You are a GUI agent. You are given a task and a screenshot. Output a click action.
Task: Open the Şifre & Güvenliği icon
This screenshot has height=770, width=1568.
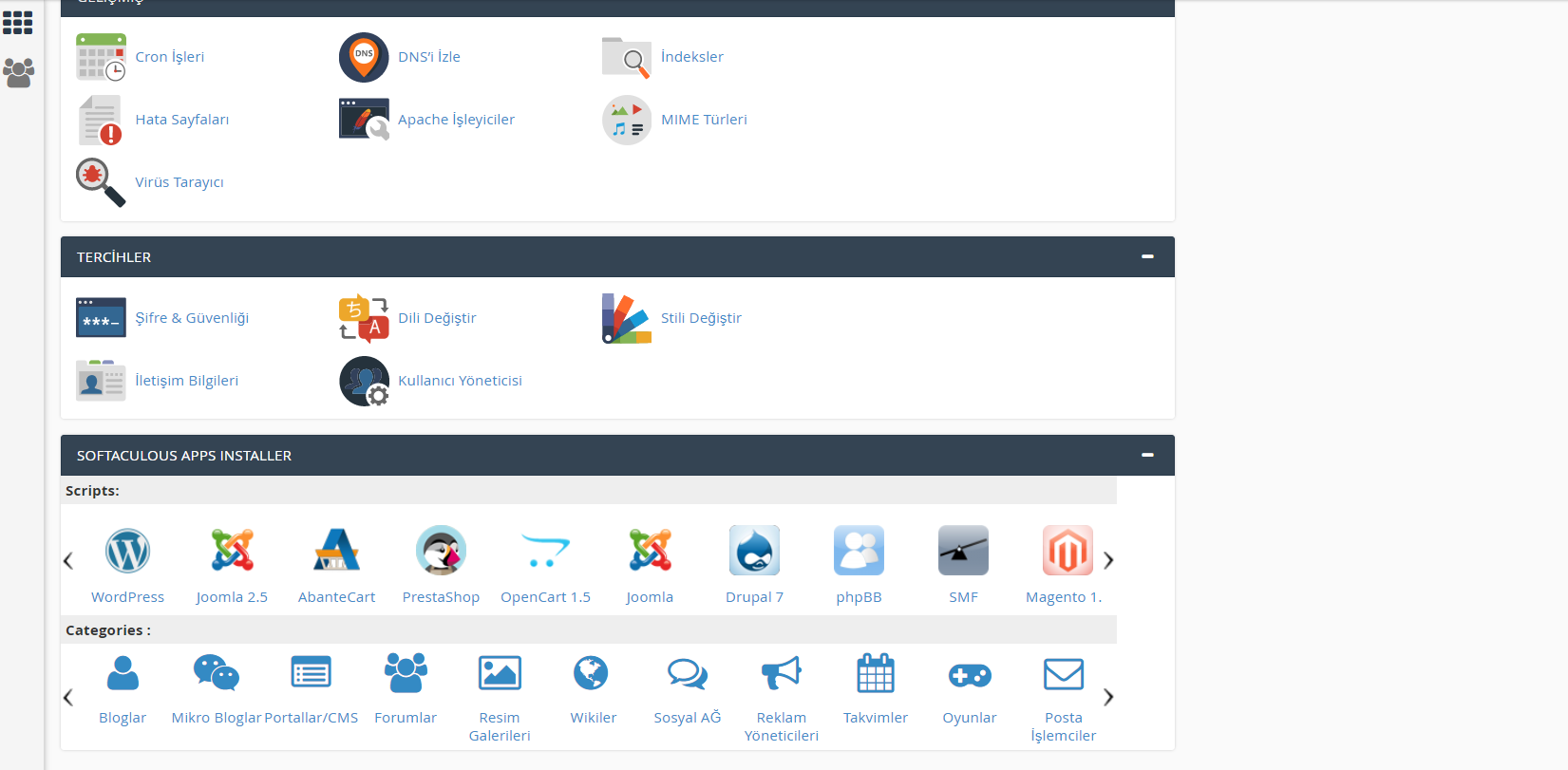101,318
